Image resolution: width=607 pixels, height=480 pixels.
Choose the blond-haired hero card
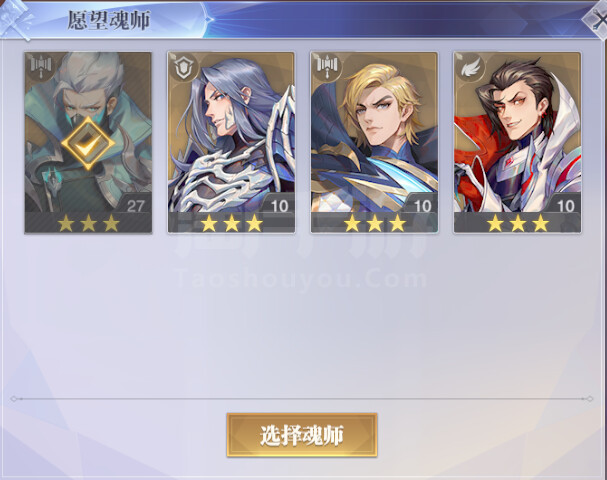pos(374,143)
